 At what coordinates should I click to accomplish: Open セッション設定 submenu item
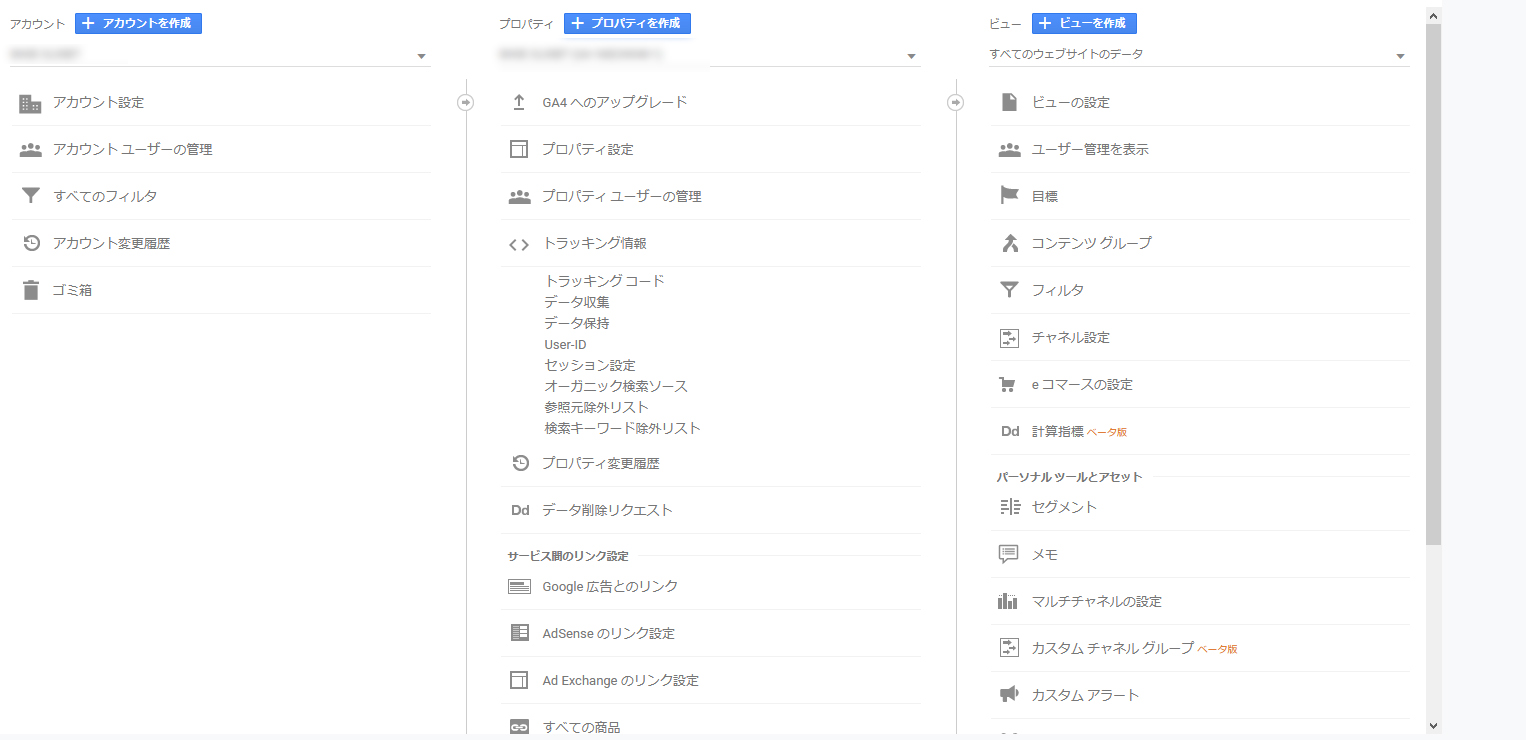[590, 365]
